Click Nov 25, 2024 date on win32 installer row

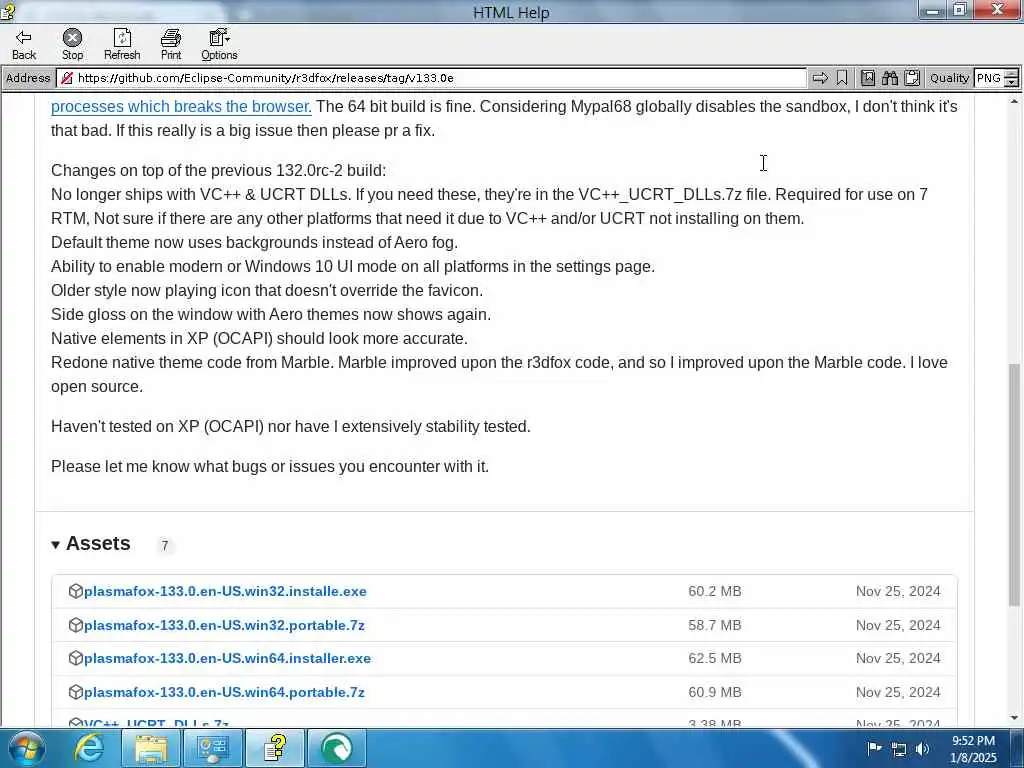(x=898, y=591)
